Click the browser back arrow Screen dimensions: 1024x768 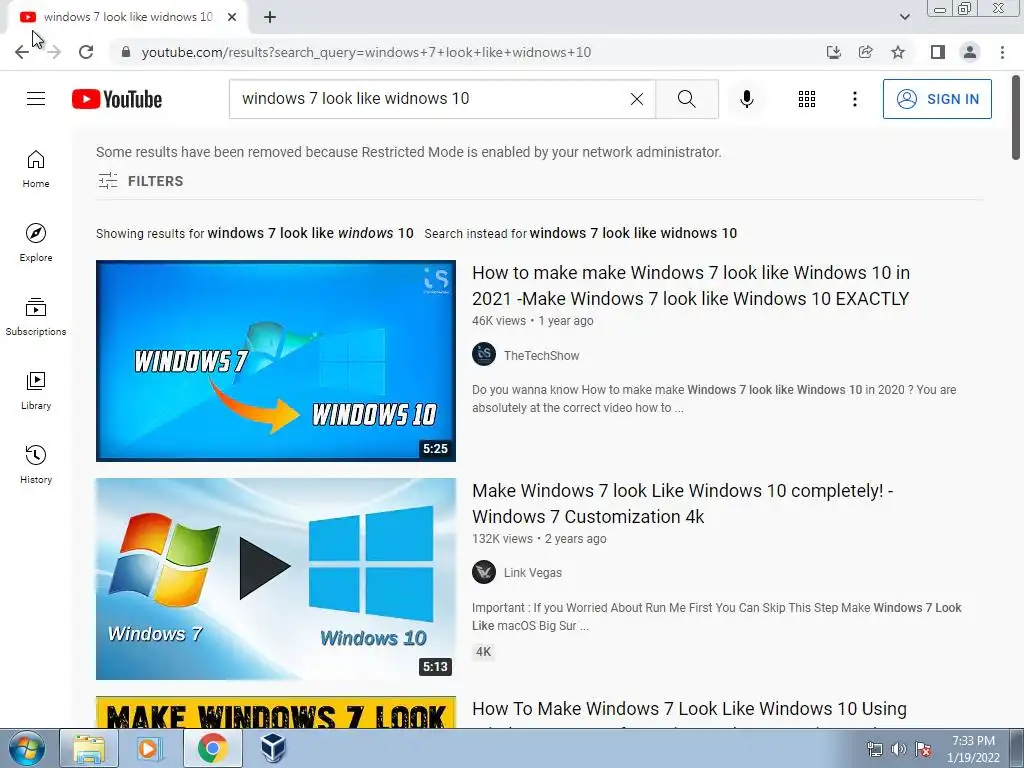(x=22, y=52)
